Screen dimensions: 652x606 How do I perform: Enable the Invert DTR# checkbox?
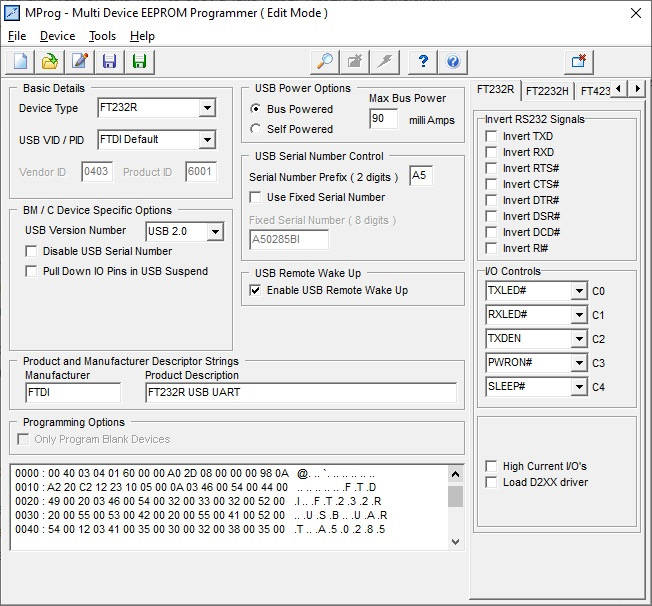pos(491,200)
